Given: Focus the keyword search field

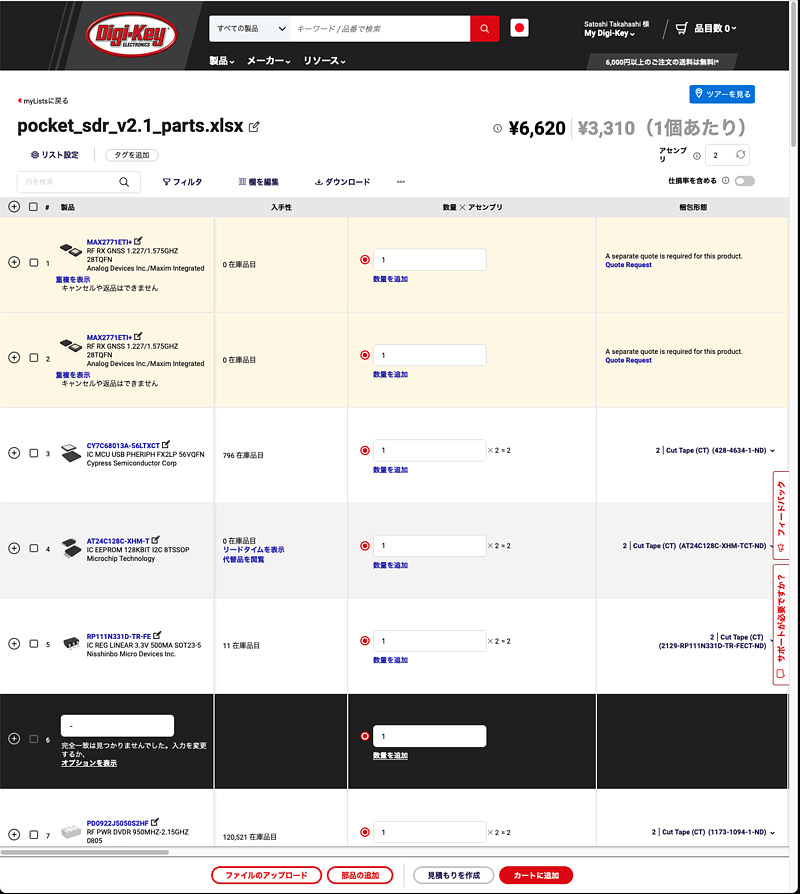Looking at the screenshot, I should click(x=380, y=29).
